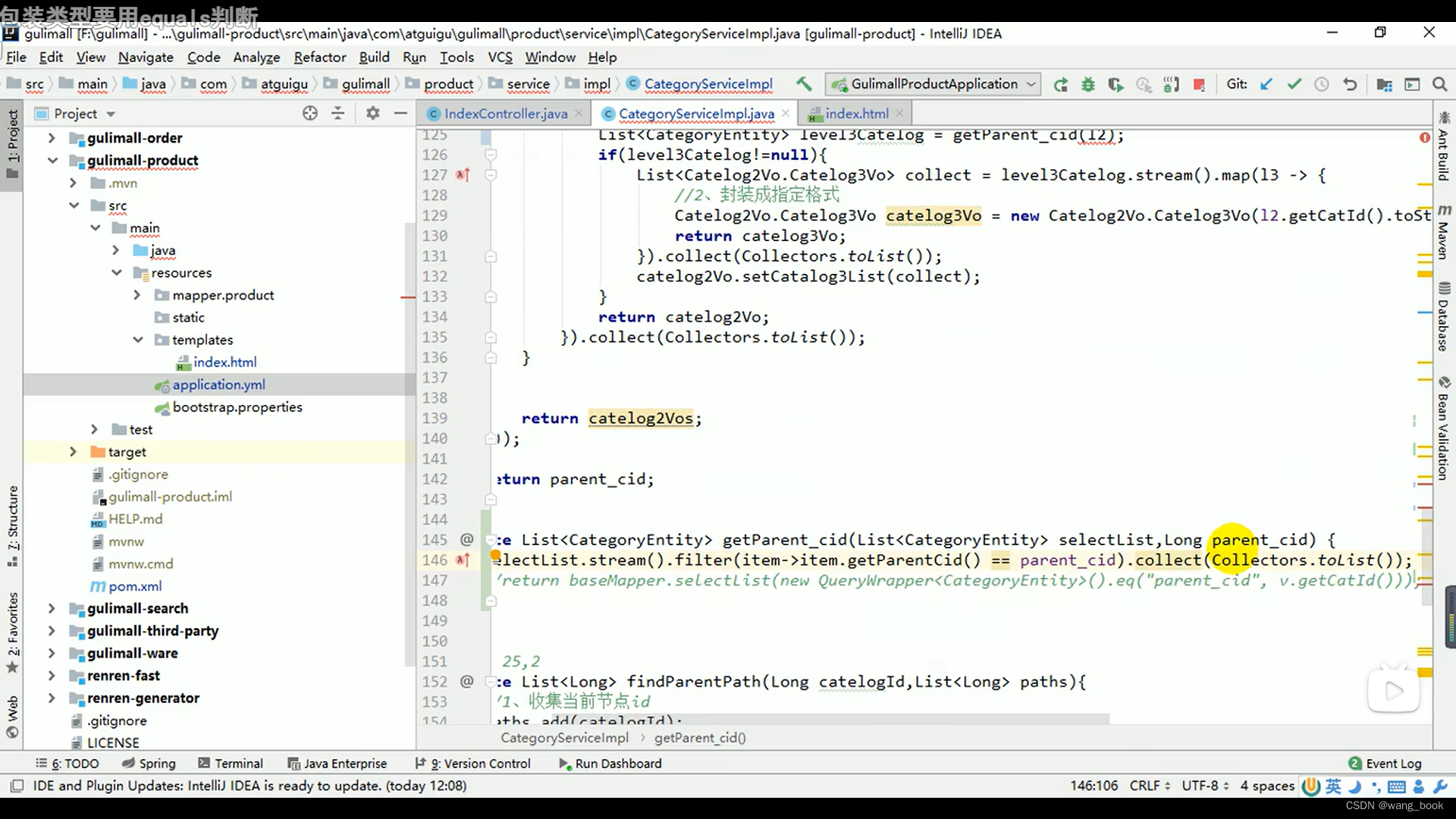Toggle fold marker on line 131
The width and height of the screenshot is (1456, 819).
point(491,256)
